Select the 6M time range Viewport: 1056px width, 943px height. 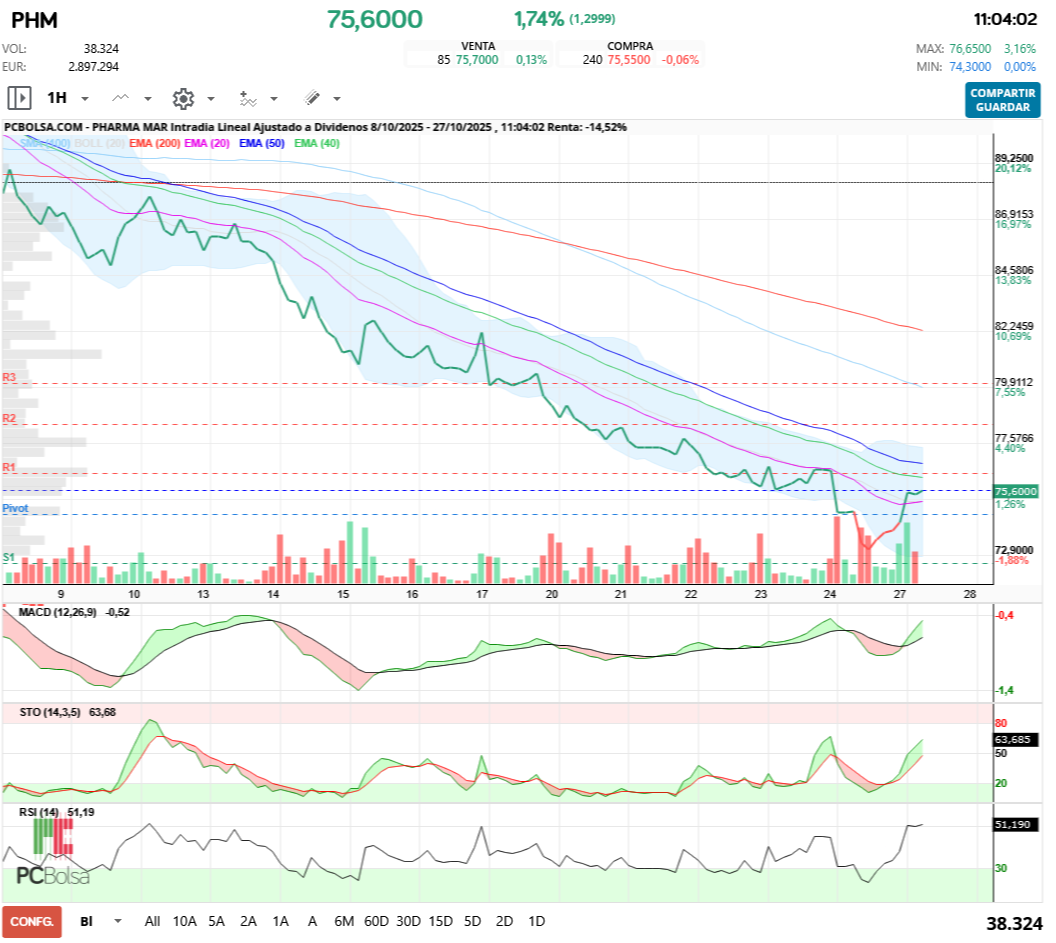344,921
